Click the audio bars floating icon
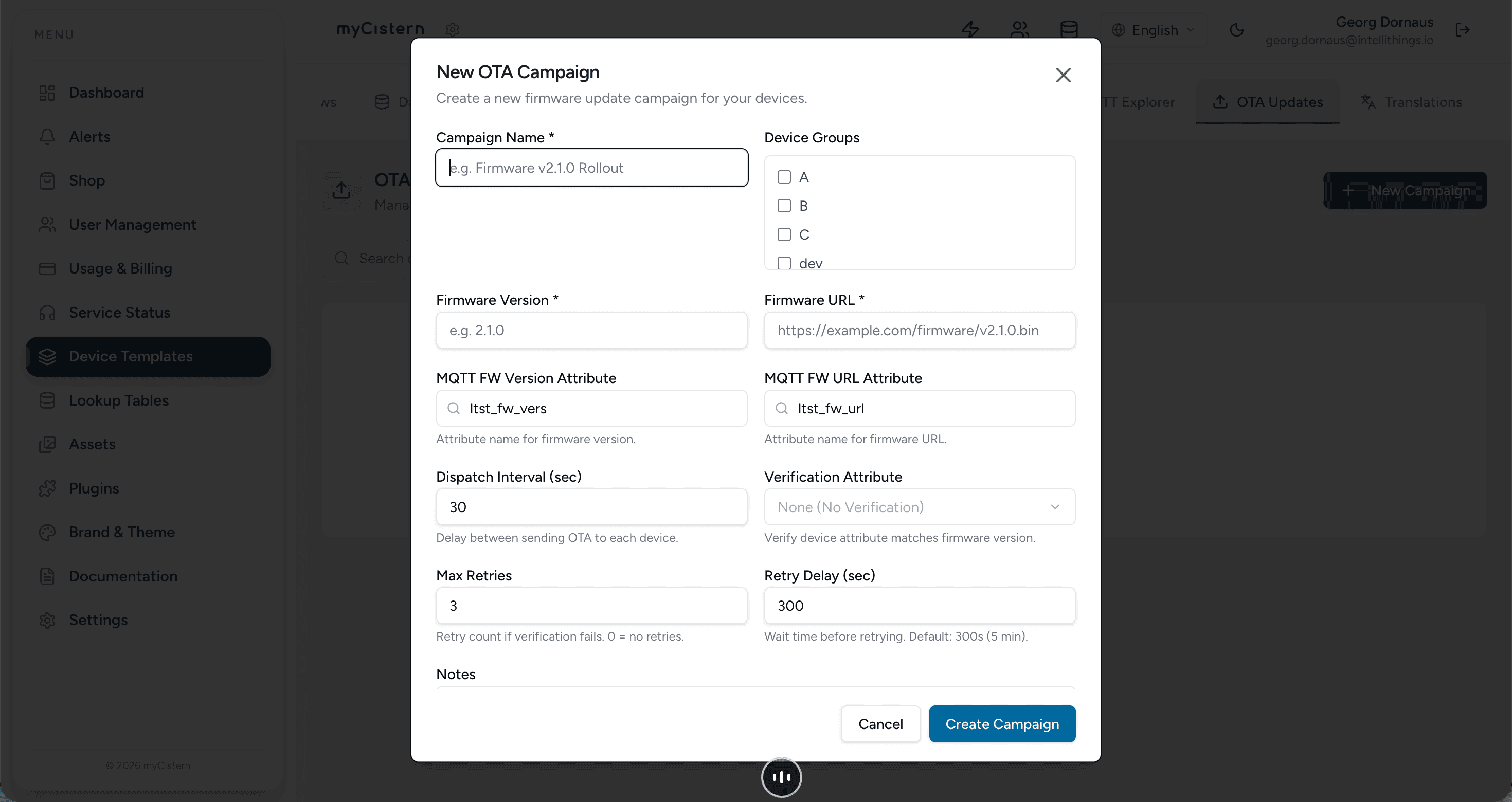Viewport: 1512px width, 802px height. [x=781, y=777]
